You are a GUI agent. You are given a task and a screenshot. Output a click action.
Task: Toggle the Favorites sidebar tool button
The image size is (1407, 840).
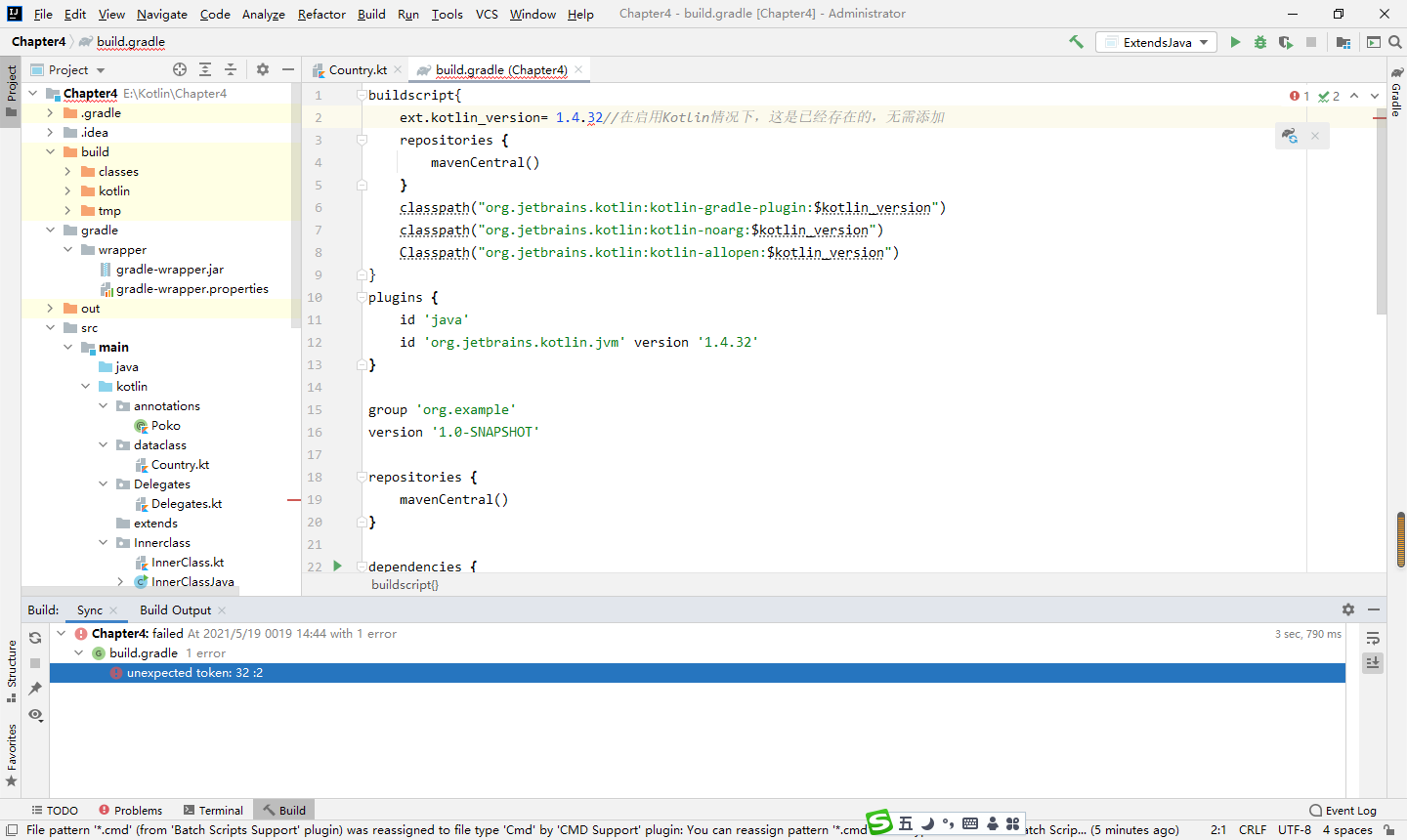[x=11, y=755]
